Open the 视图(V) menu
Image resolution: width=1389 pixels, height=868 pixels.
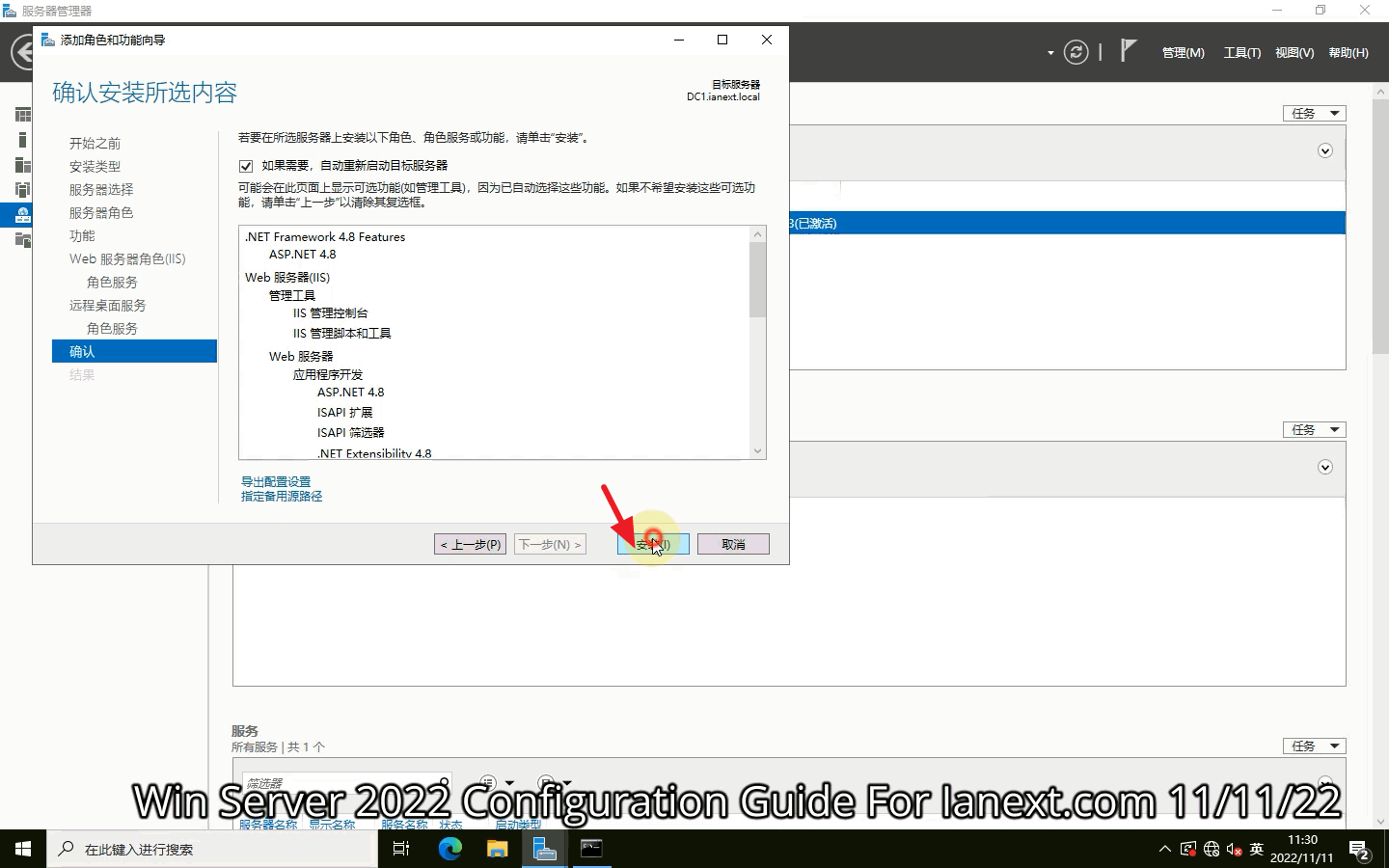coord(1294,53)
